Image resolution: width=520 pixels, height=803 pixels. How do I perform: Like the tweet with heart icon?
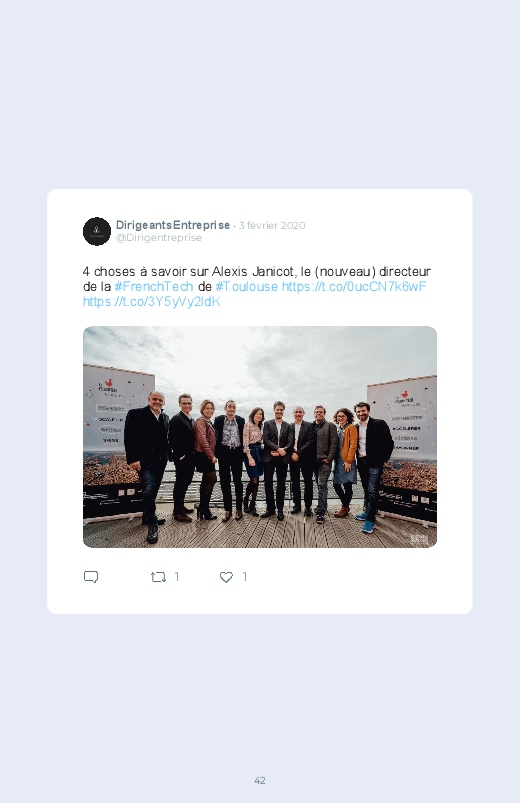click(226, 577)
